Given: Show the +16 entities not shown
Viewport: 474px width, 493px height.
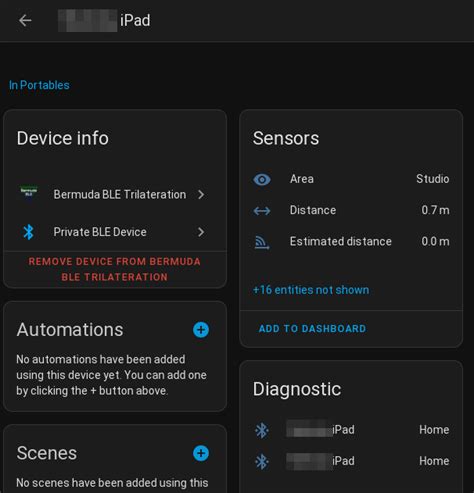Looking at the screenshot, I should (311, 290).
